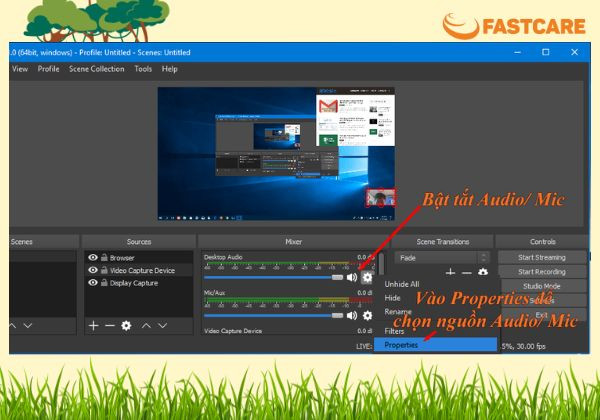
Task: Open the Help menu
Action: (169, 69)
